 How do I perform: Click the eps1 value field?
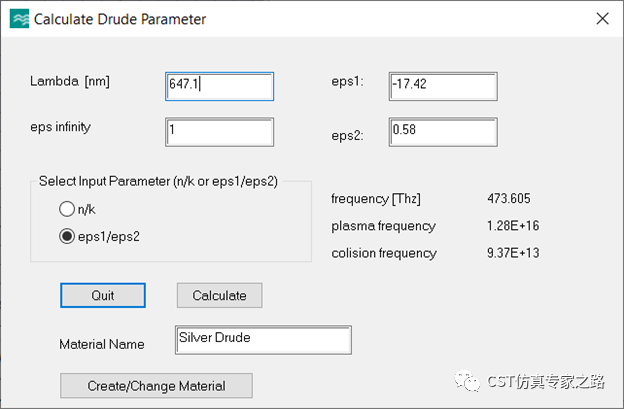(x=443, y=86)
